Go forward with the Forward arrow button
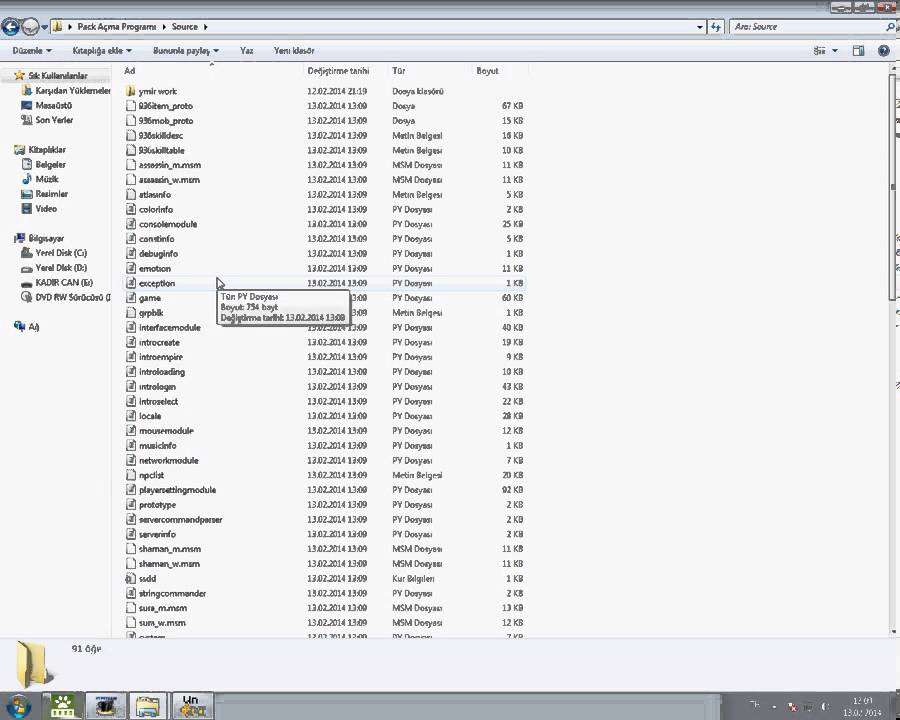The image size is (900, 720). click(x=30, y=26)
